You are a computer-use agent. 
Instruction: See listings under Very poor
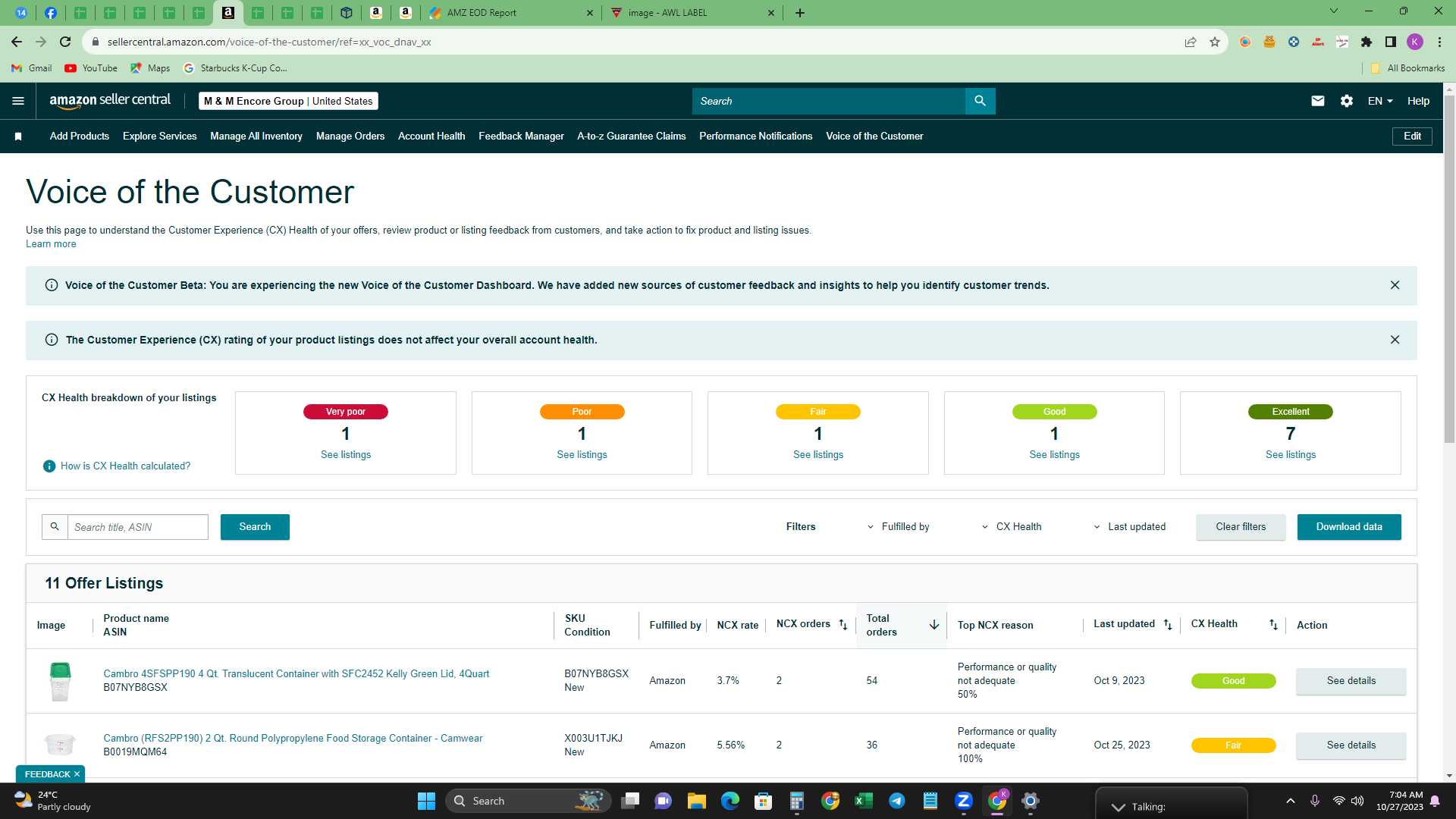[346, 455]
